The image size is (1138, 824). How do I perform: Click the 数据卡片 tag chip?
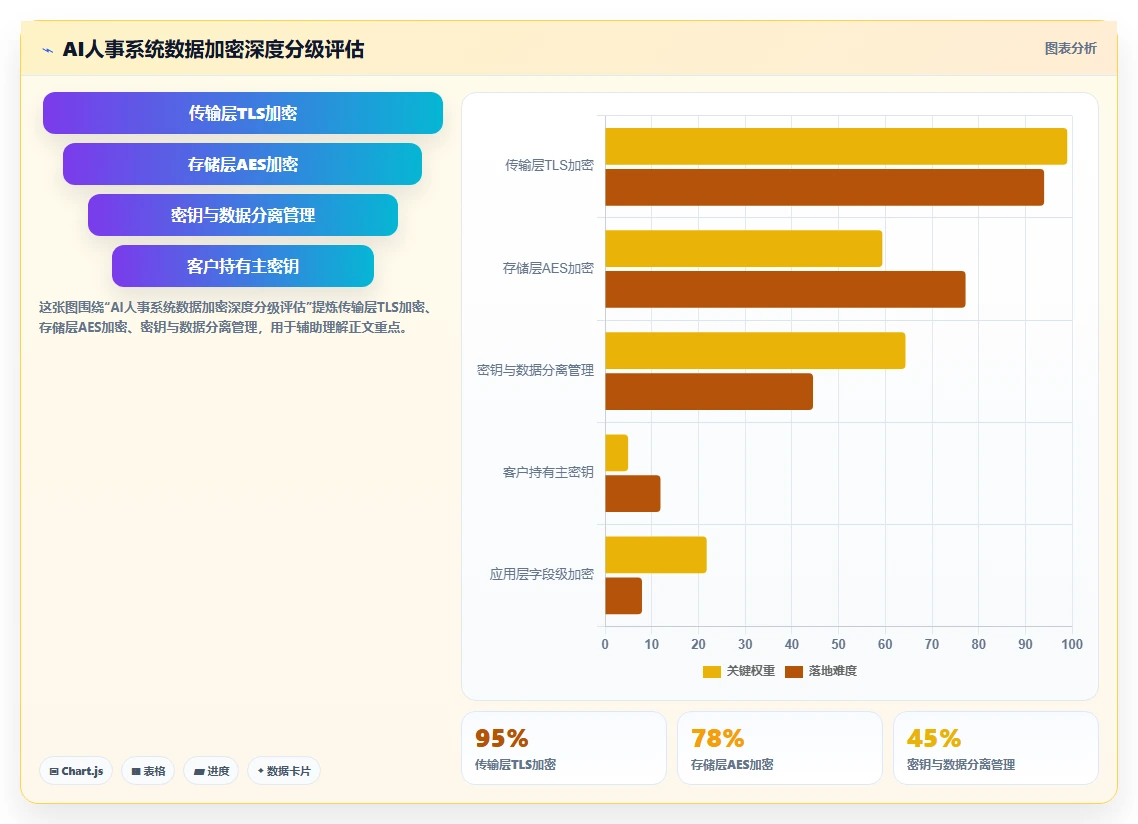[284, 771]
